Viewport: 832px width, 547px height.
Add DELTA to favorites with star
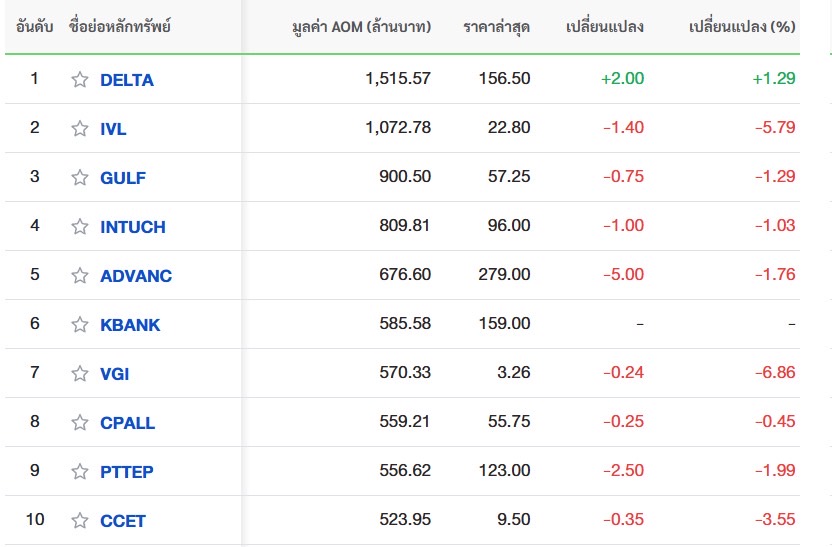click(x=80, y=80)
